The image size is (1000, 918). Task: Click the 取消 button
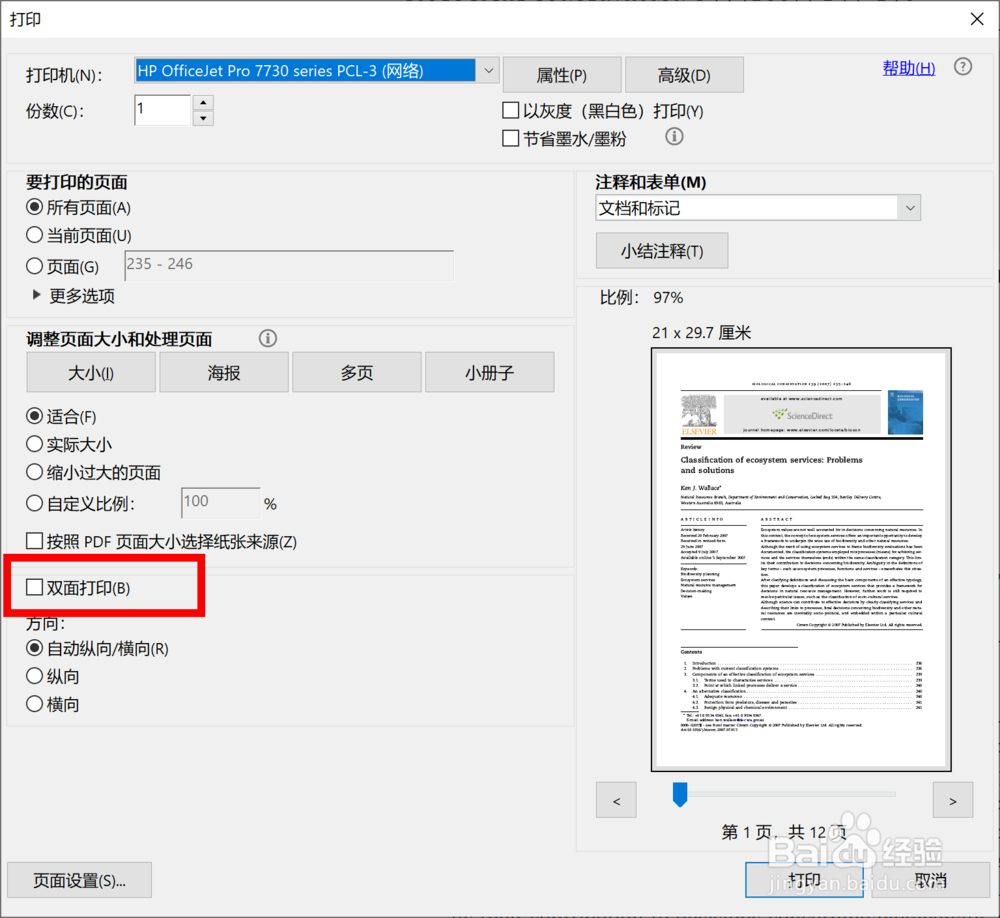pos(930,880)
